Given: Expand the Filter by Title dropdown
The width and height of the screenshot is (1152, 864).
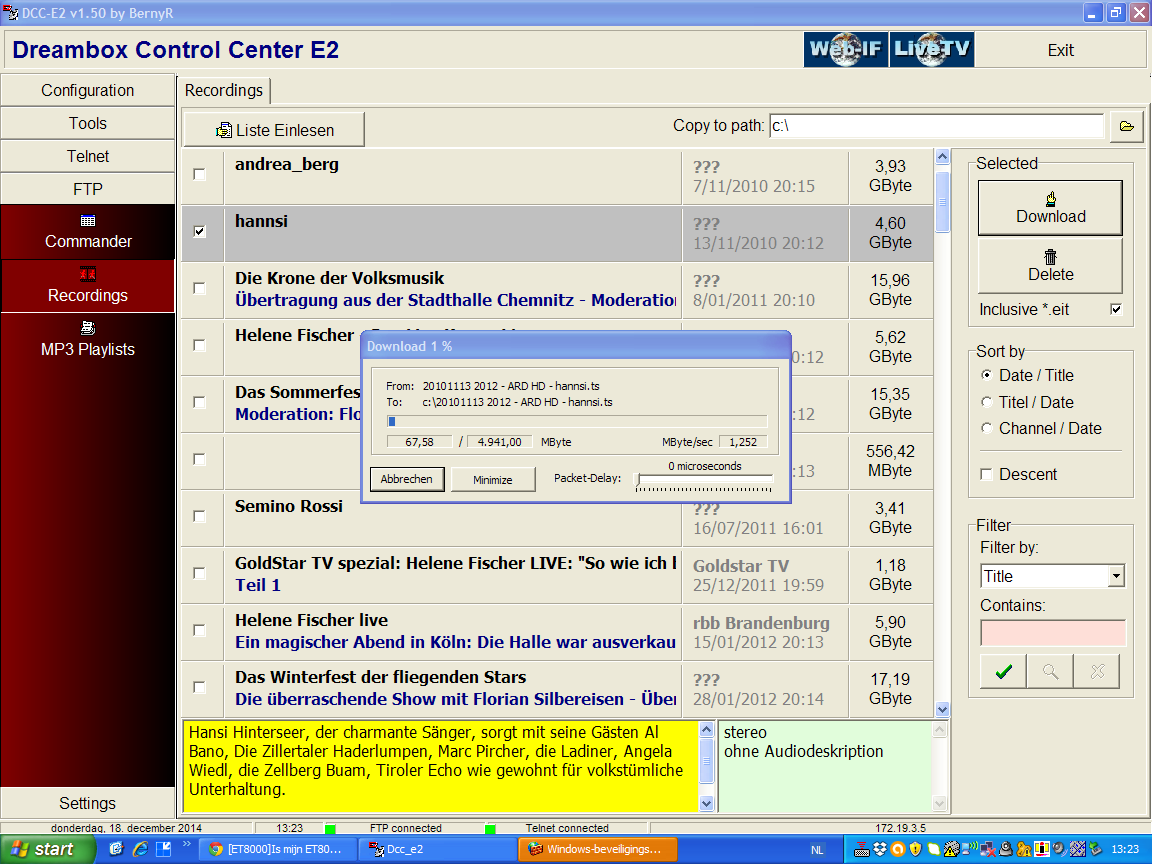Looking at the screenshot, I should click(x=1116, y=576).
